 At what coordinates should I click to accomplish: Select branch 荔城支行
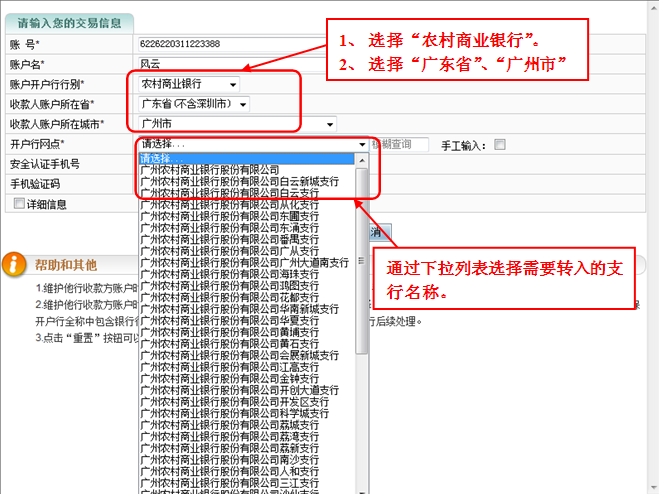(247, 425)
